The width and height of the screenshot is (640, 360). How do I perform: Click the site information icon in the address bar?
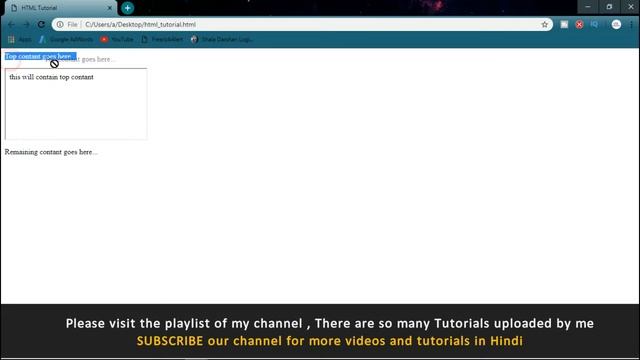click(x=60, y=24)
